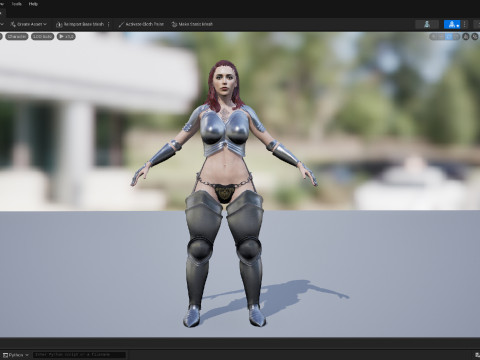Switch to Skeleton editor mode icon

coord(427,24)
